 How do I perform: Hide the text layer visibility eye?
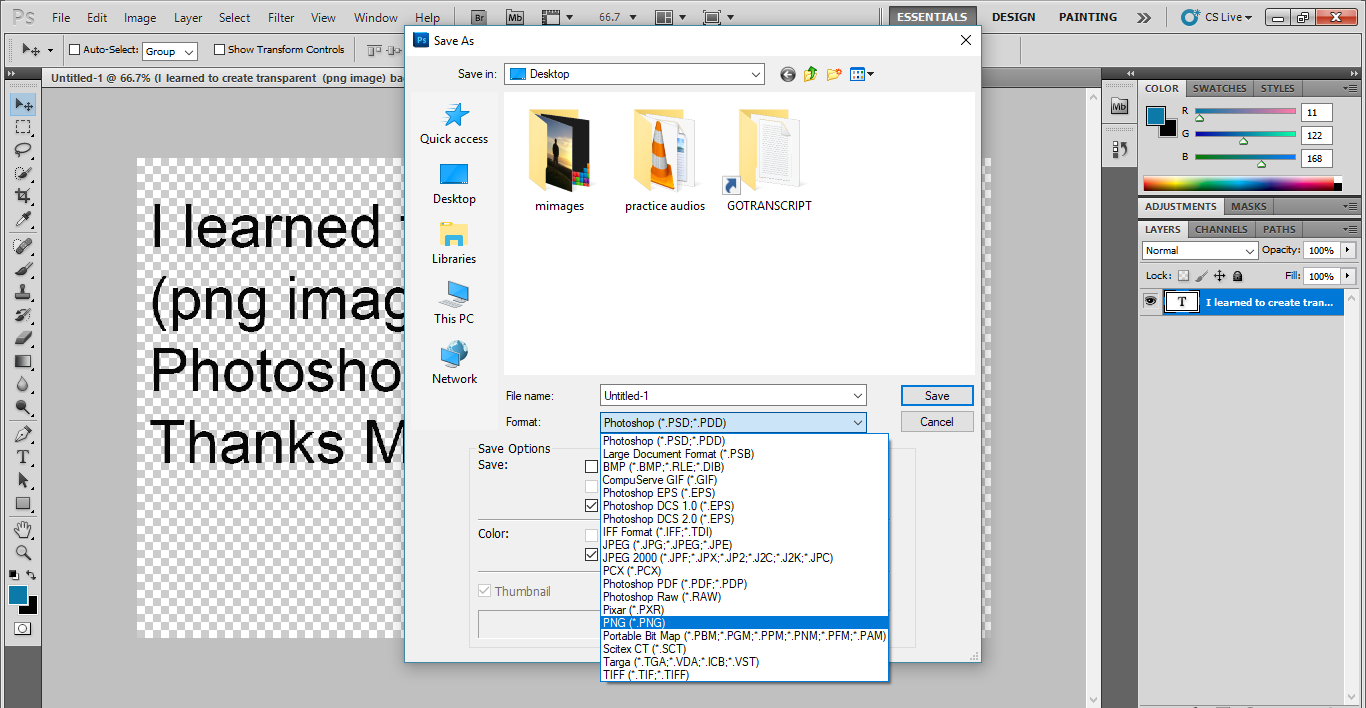click(x=1150, y=302)
